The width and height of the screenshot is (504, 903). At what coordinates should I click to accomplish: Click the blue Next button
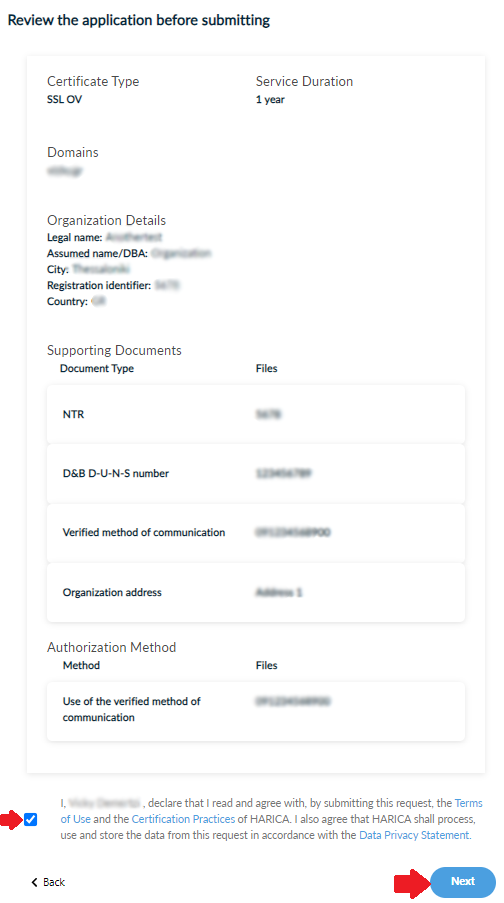pyautogui.click(x=463, y=881)
